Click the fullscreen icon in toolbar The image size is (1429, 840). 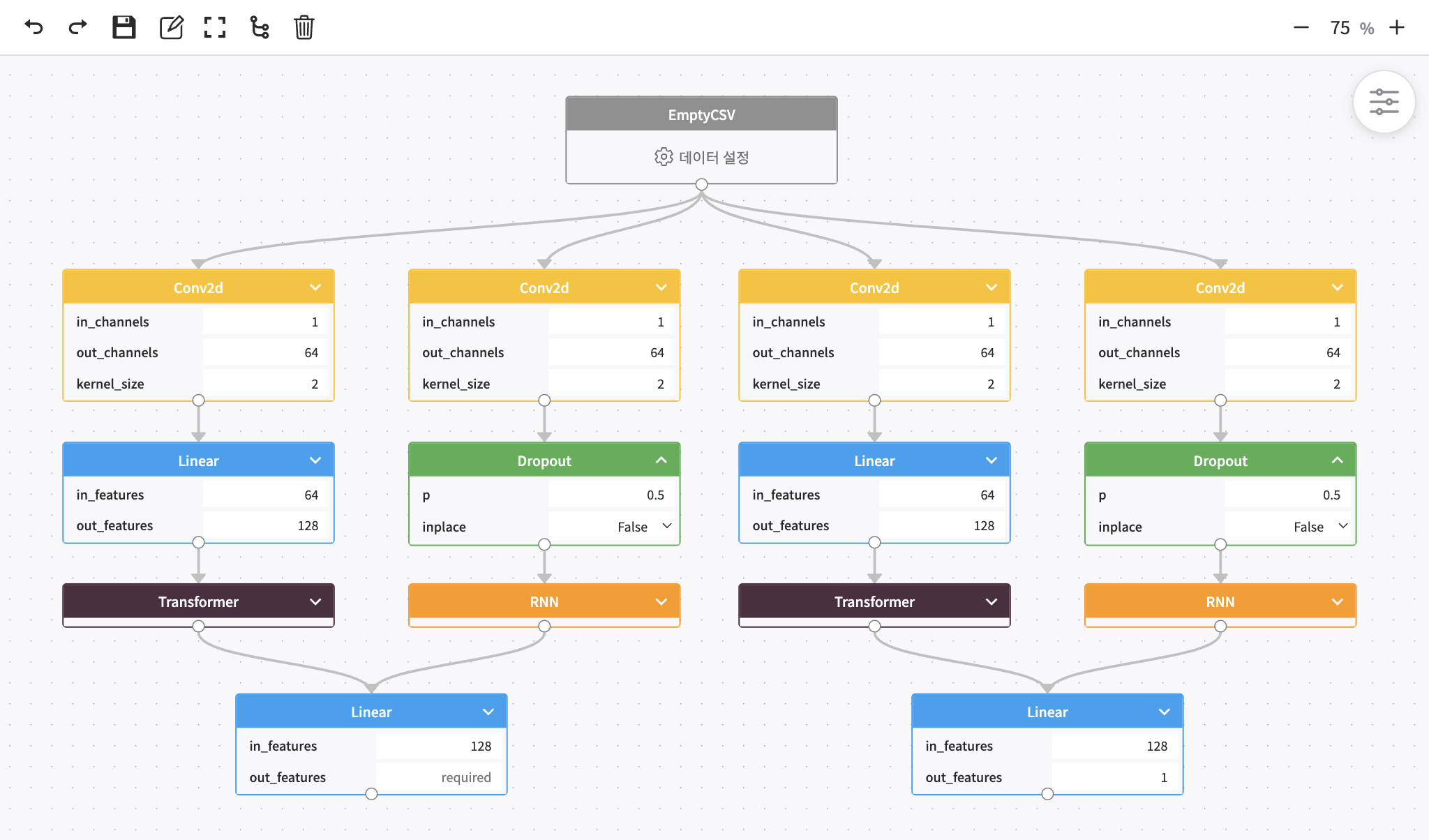click(x=214, y=27)
